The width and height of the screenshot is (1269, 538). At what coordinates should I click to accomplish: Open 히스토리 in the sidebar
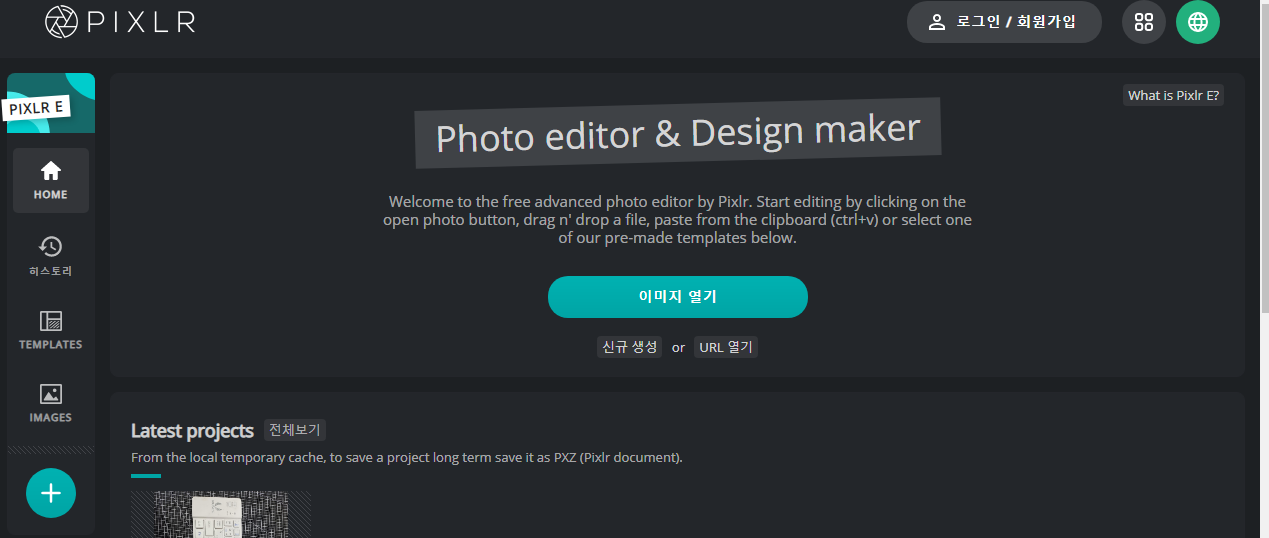pos(51,256)
